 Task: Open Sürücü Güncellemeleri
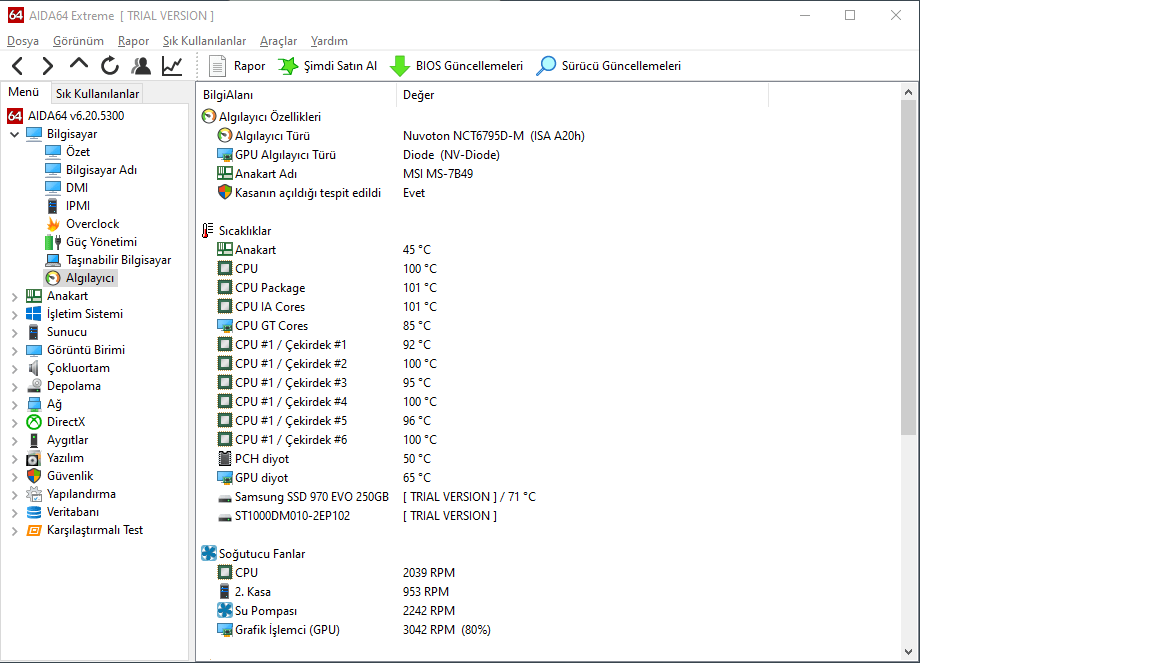(x=608, y=66)
